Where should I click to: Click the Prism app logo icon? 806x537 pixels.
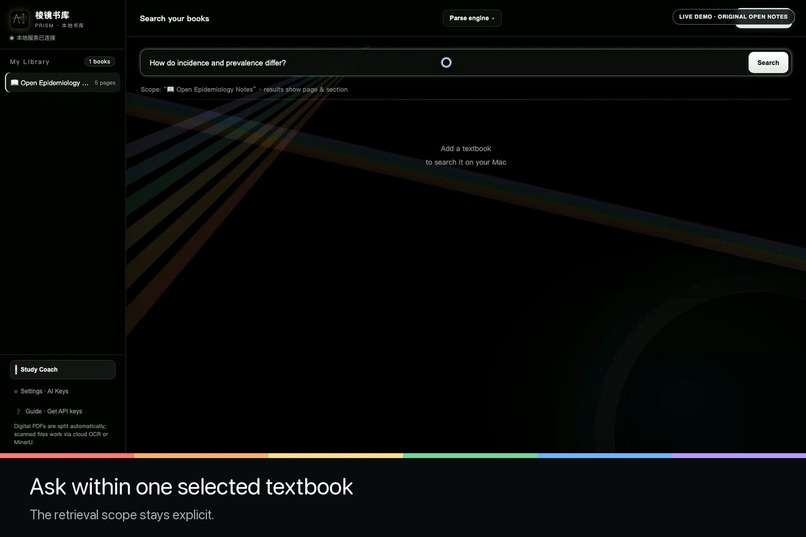coord(19,19)
